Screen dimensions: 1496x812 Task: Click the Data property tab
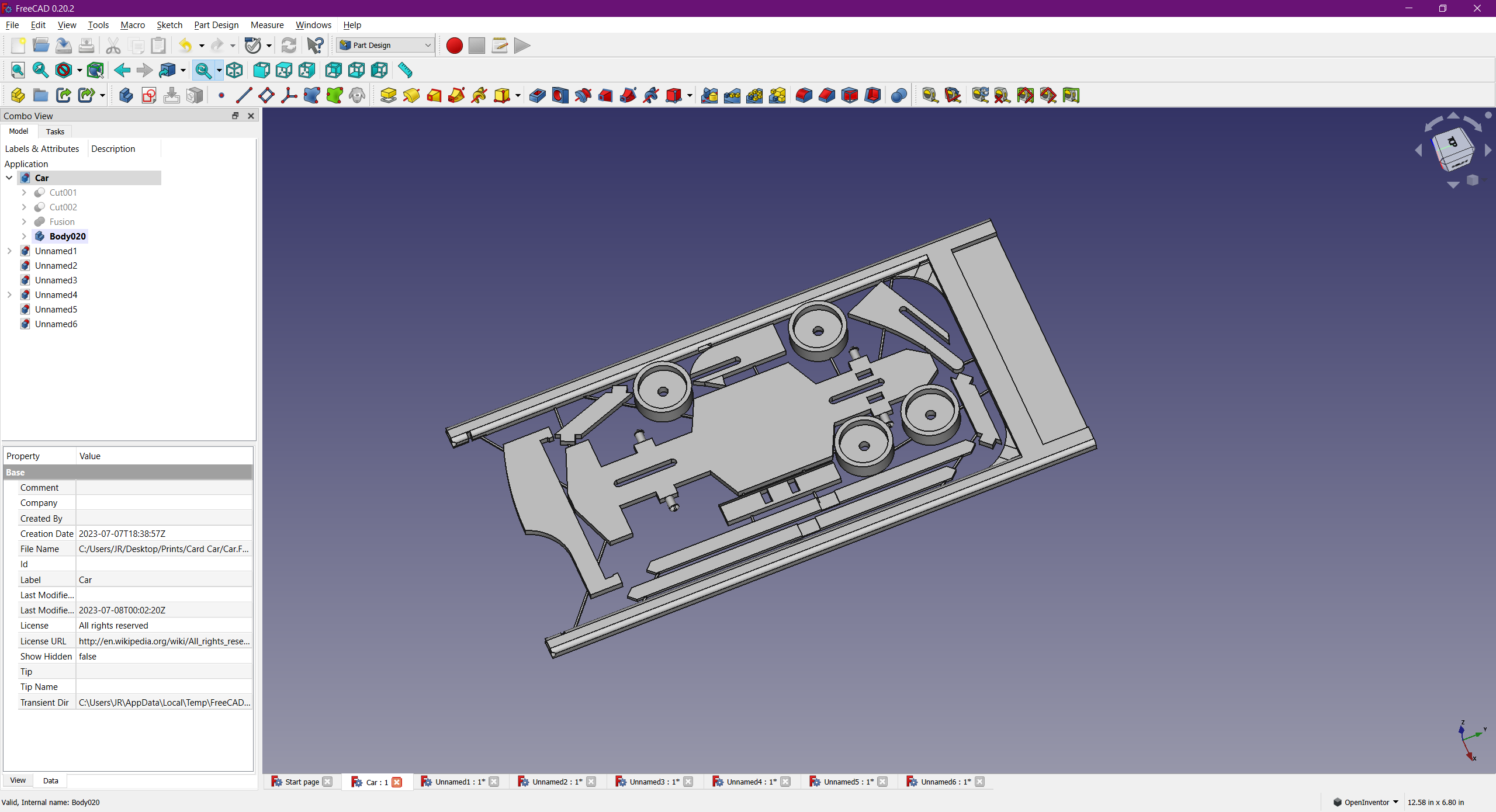pos(50,780)
